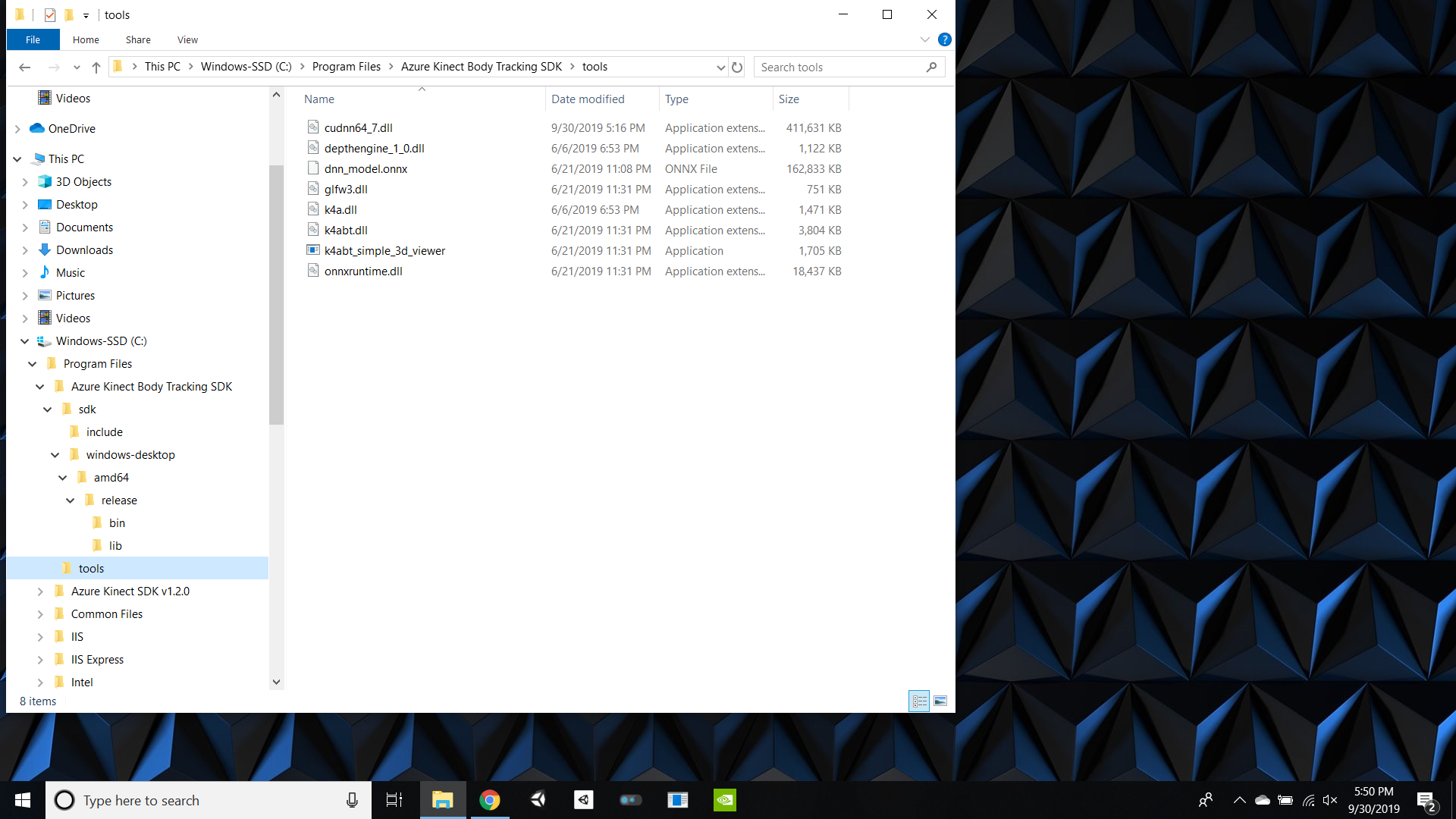The width and height of the screenshot is (1456, 819).
Task: Collapse Azure Kinect Body Tracking SDK node
Action: (40, 387)
